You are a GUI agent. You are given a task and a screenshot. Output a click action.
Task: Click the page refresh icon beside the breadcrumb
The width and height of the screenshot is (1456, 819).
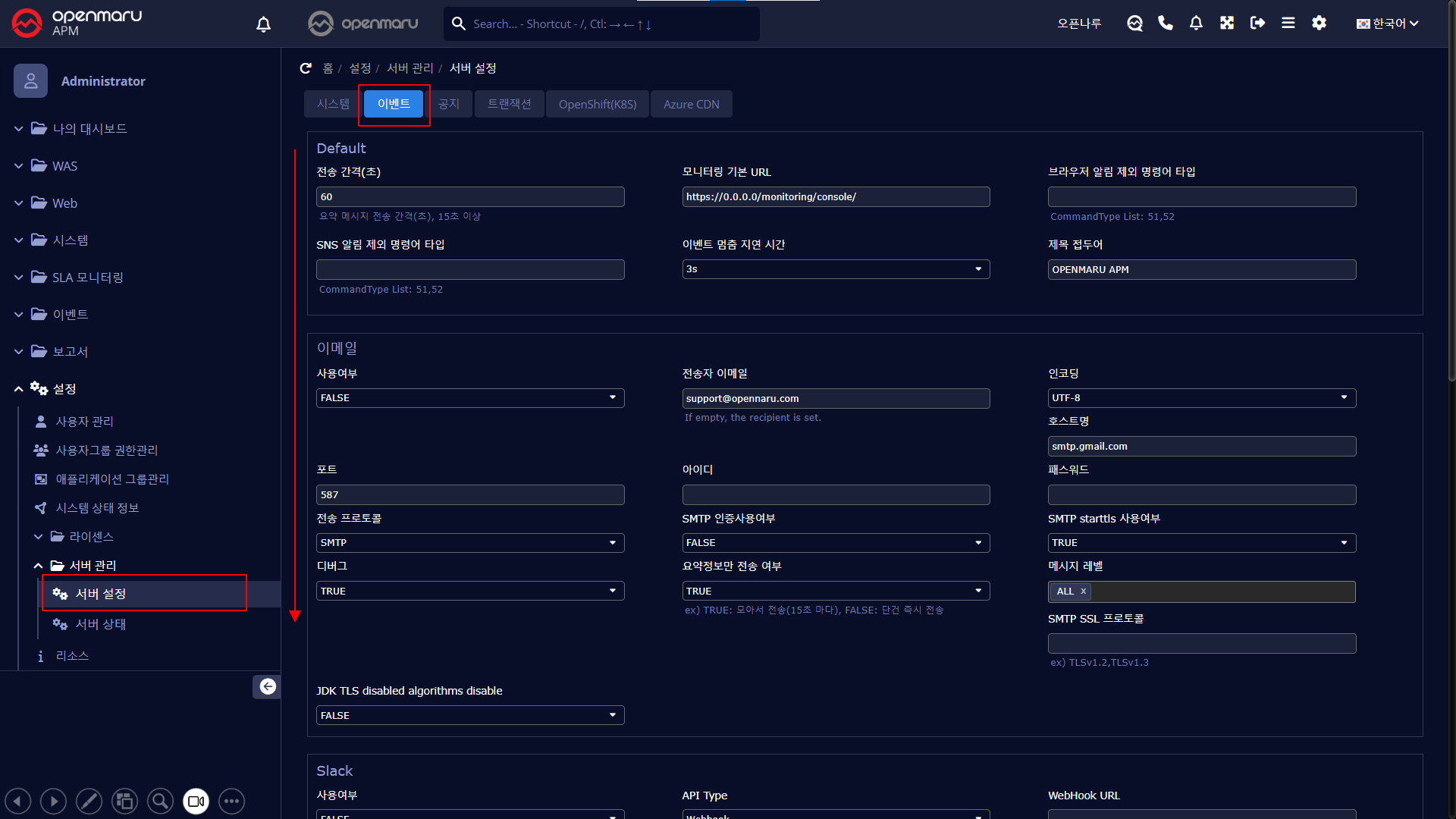[x=306, y=68]
